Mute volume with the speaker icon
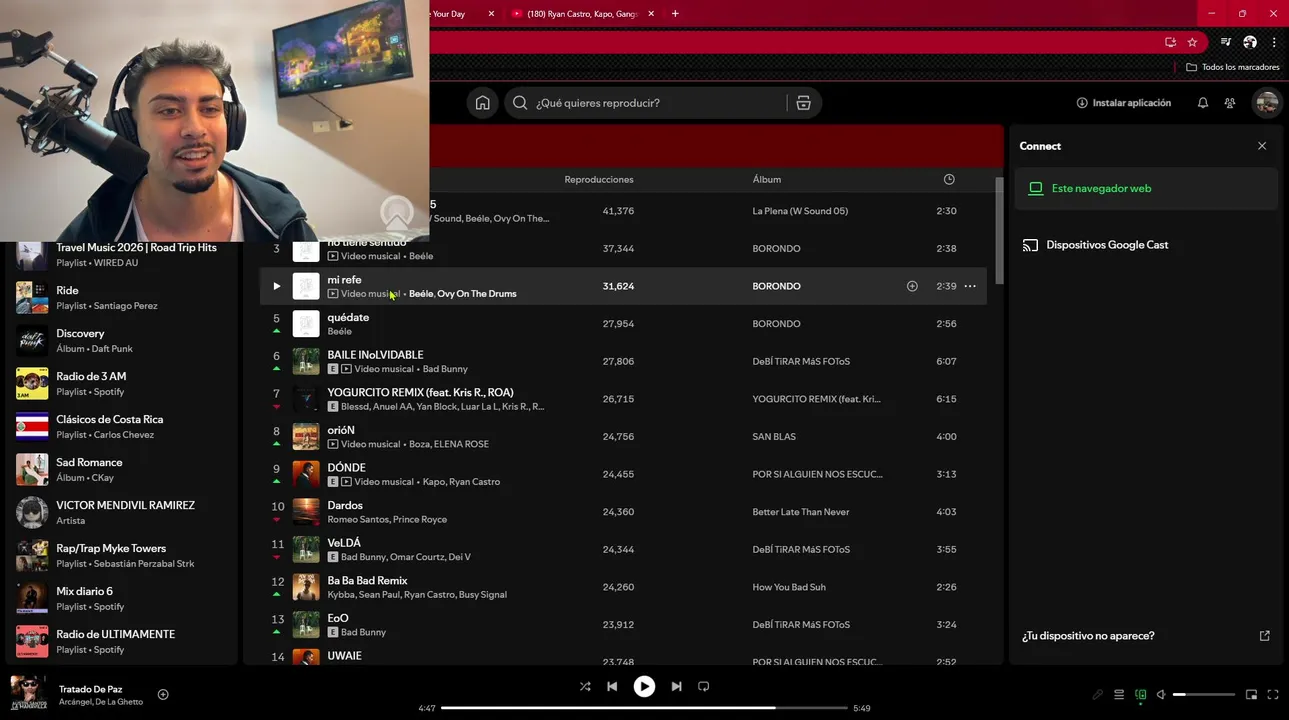The width and height of the screenshot is (1289, 720). (1161, 695)
